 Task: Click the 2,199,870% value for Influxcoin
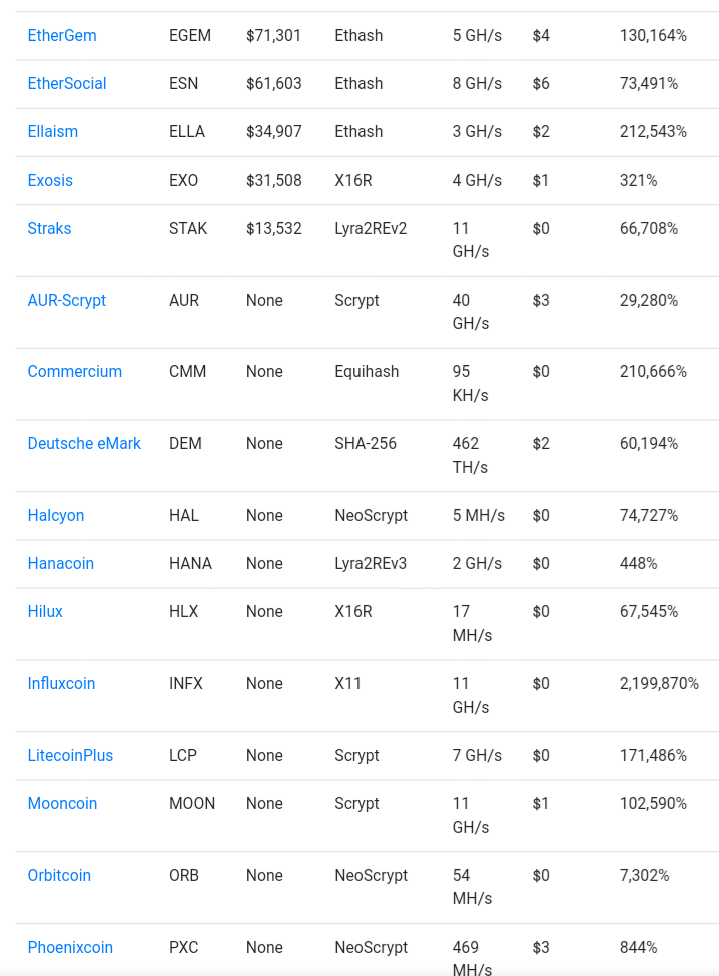tap(659, 683)
